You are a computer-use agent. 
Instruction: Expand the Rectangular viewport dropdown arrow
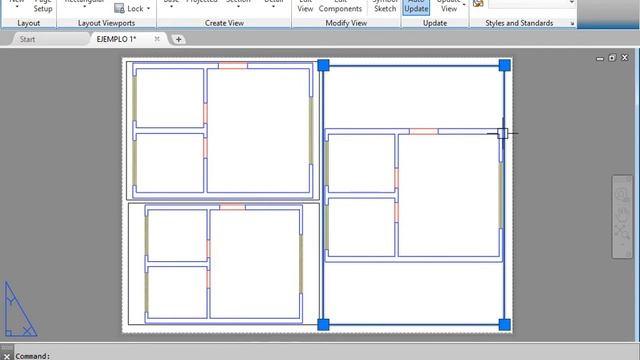84,7
